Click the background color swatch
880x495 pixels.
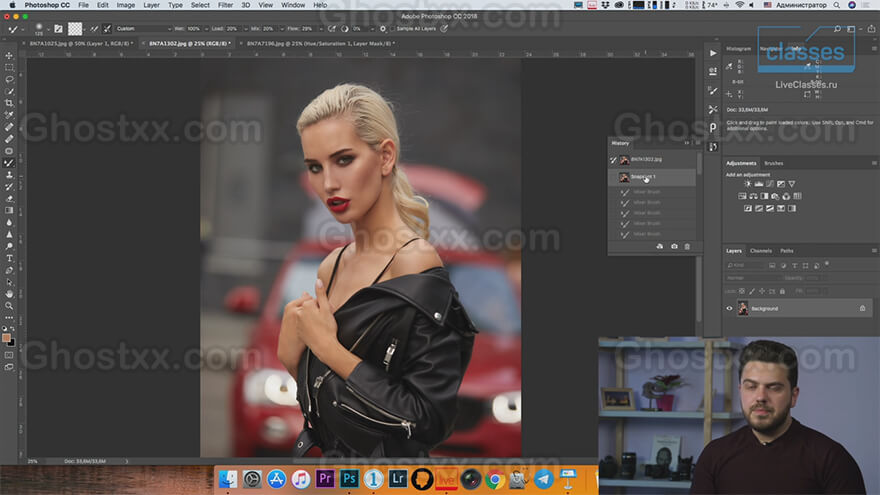12,343
